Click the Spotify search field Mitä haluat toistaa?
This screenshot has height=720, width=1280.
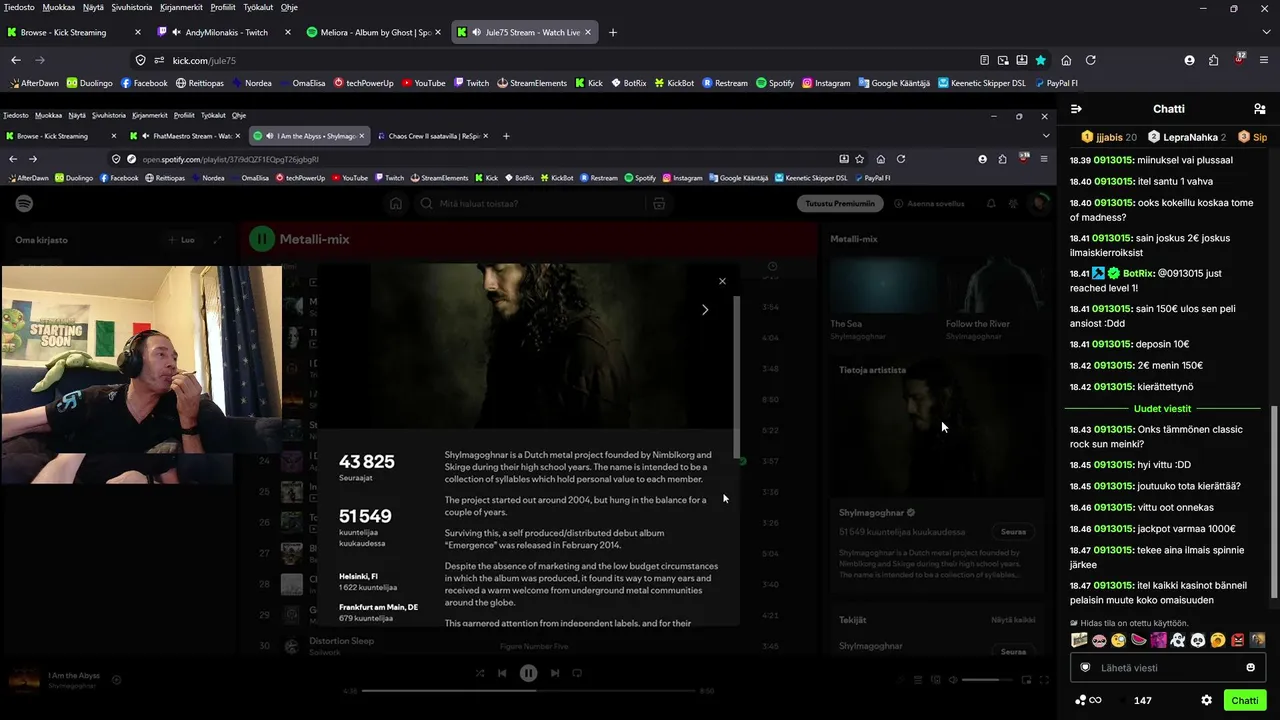[x=530, y=204]
